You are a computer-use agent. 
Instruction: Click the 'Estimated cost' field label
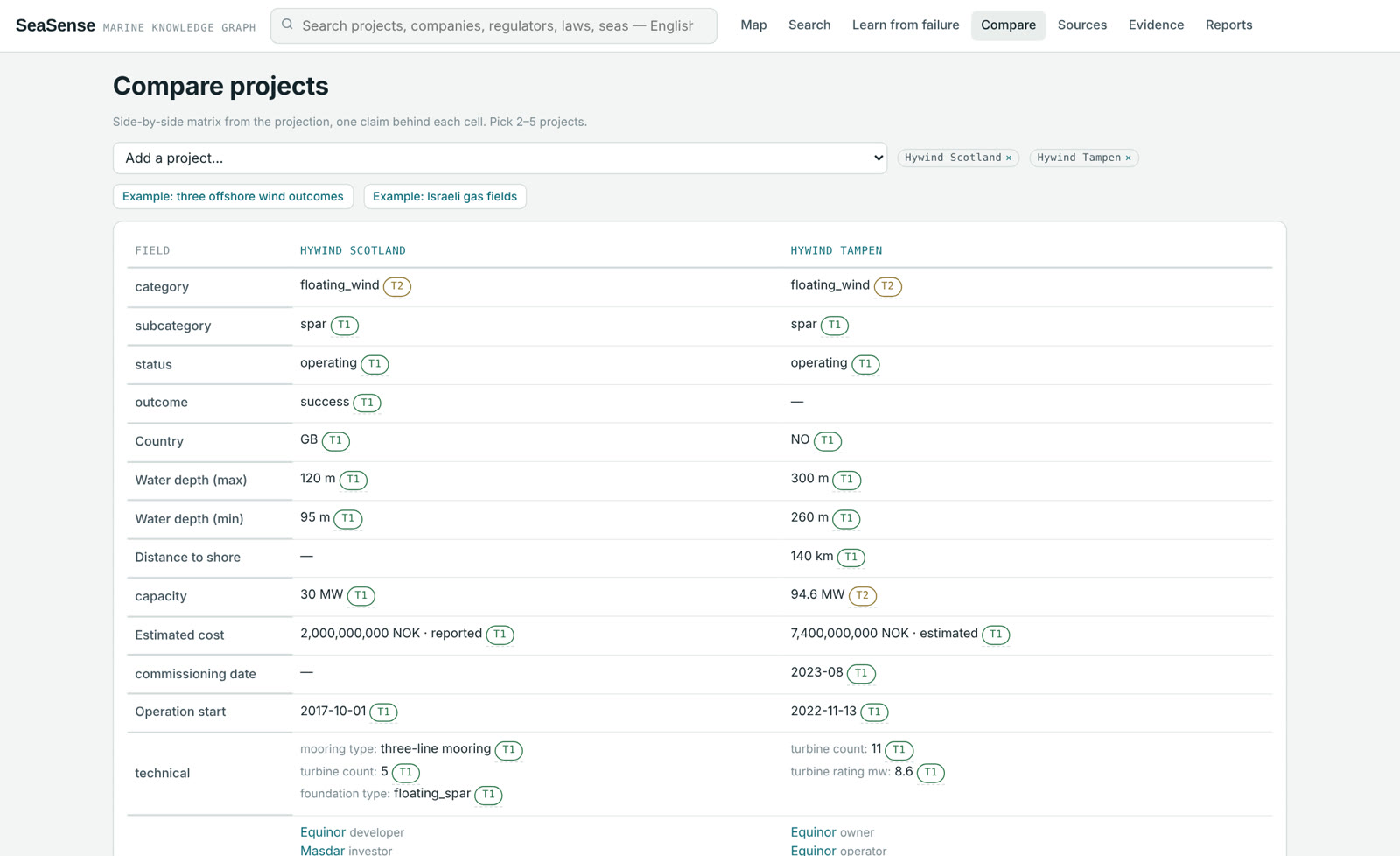[x=179, y=635]
